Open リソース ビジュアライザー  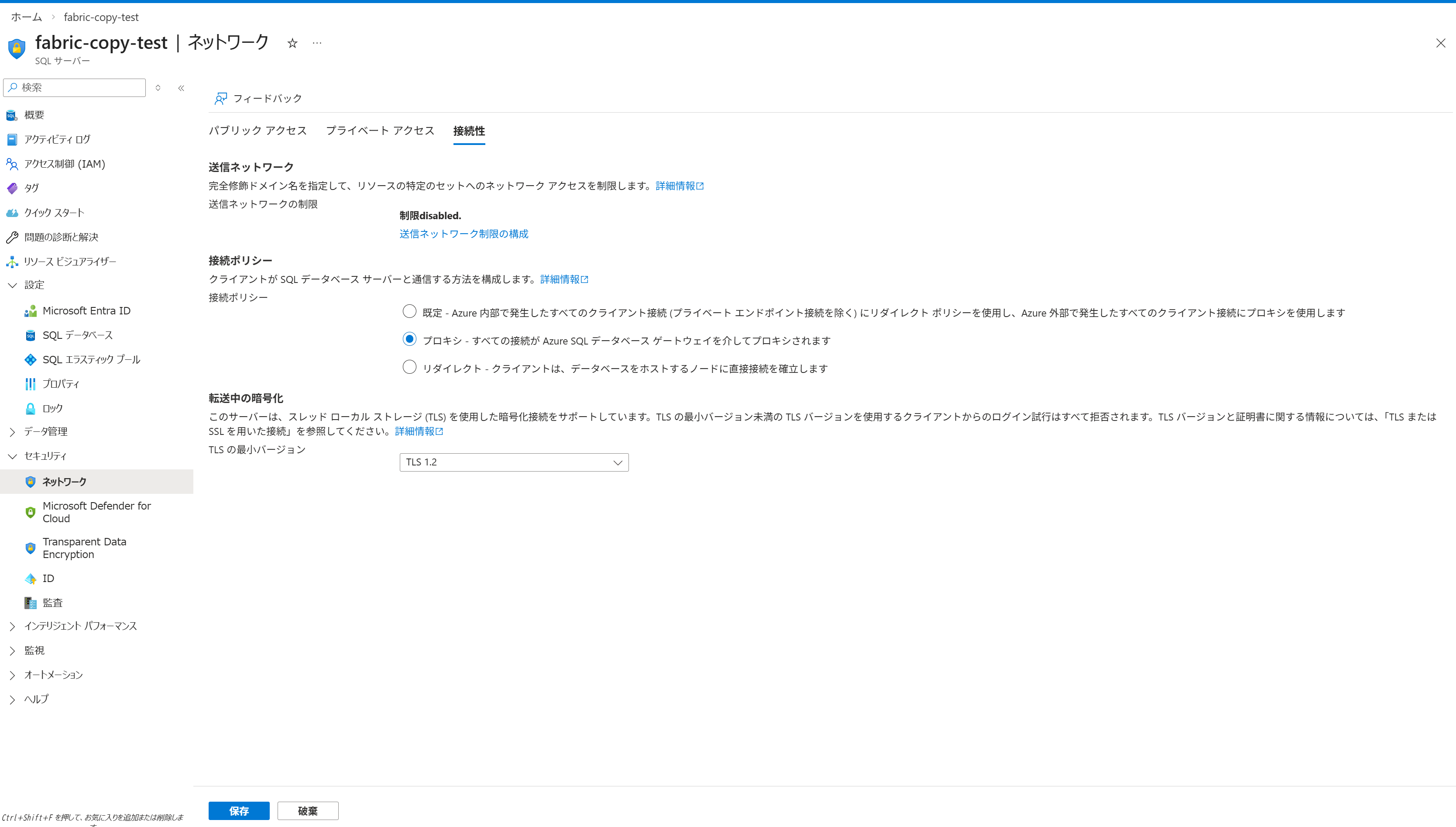point(71,261)
